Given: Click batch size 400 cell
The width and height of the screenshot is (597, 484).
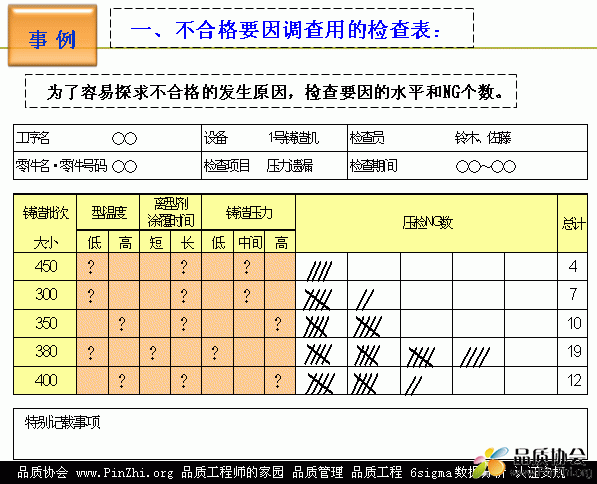Looking at the screenshot, I should (45, 380).
